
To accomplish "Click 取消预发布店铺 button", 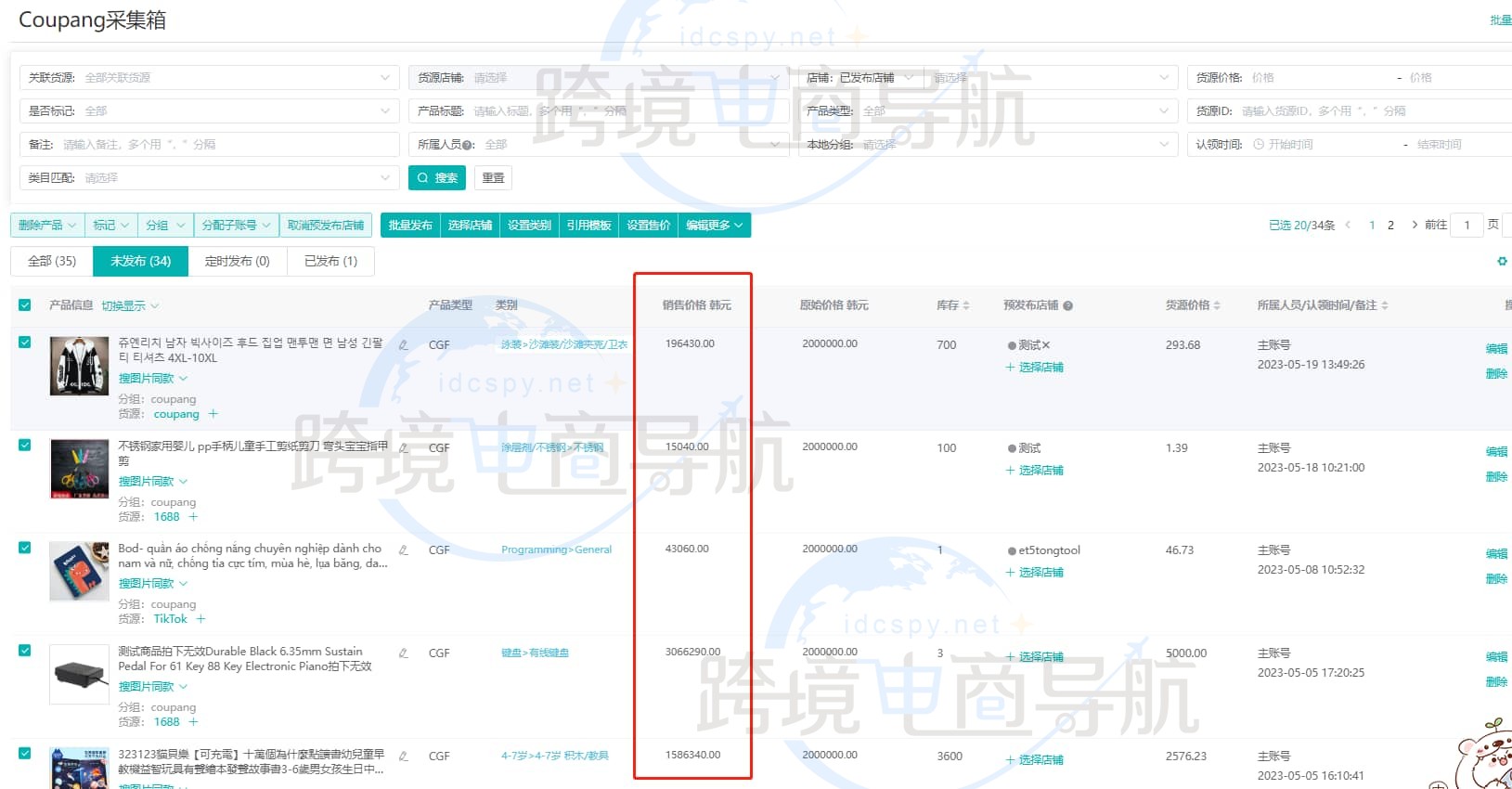I will (326, 226).
